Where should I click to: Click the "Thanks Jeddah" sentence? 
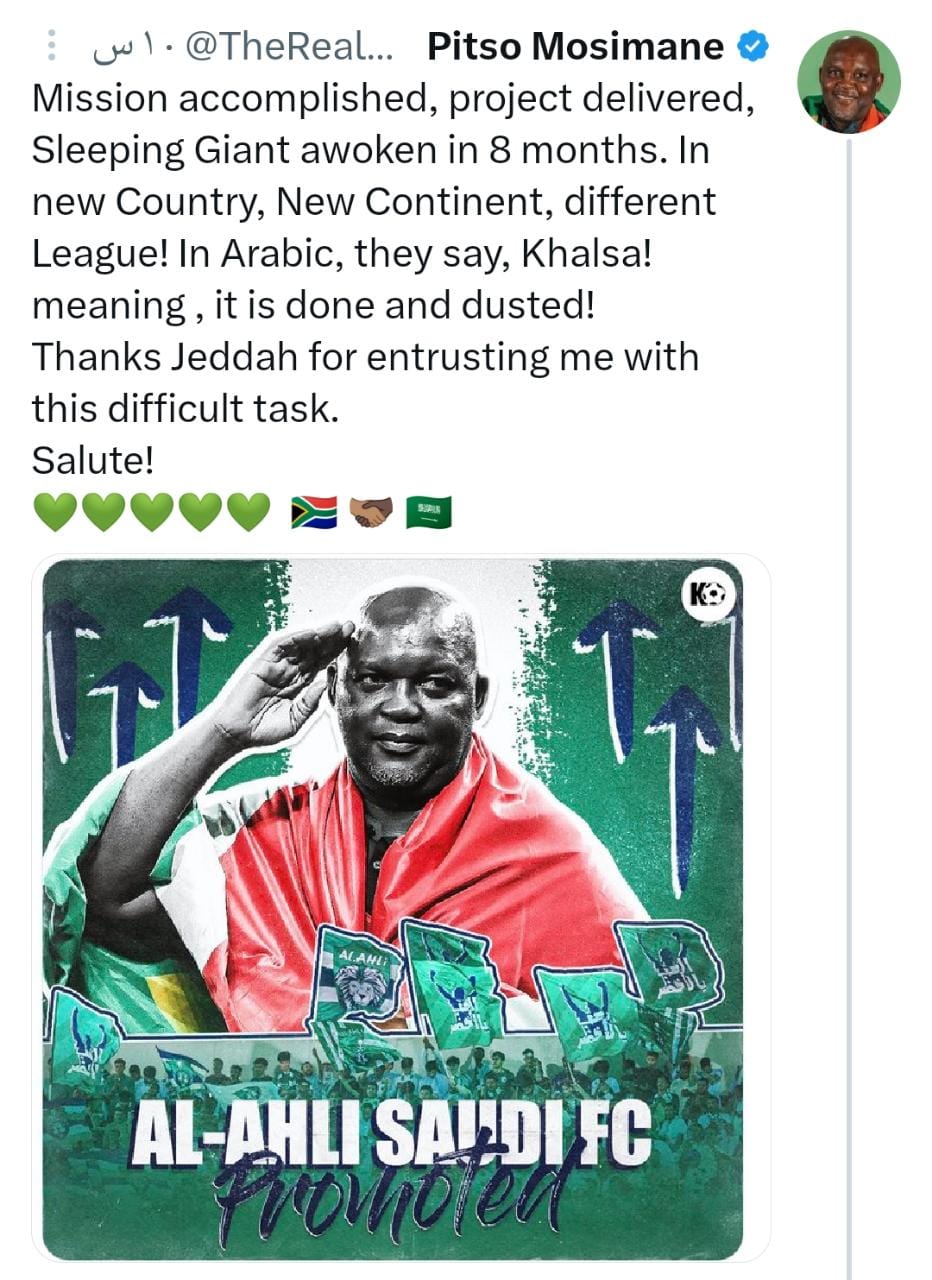pos(365,357)
